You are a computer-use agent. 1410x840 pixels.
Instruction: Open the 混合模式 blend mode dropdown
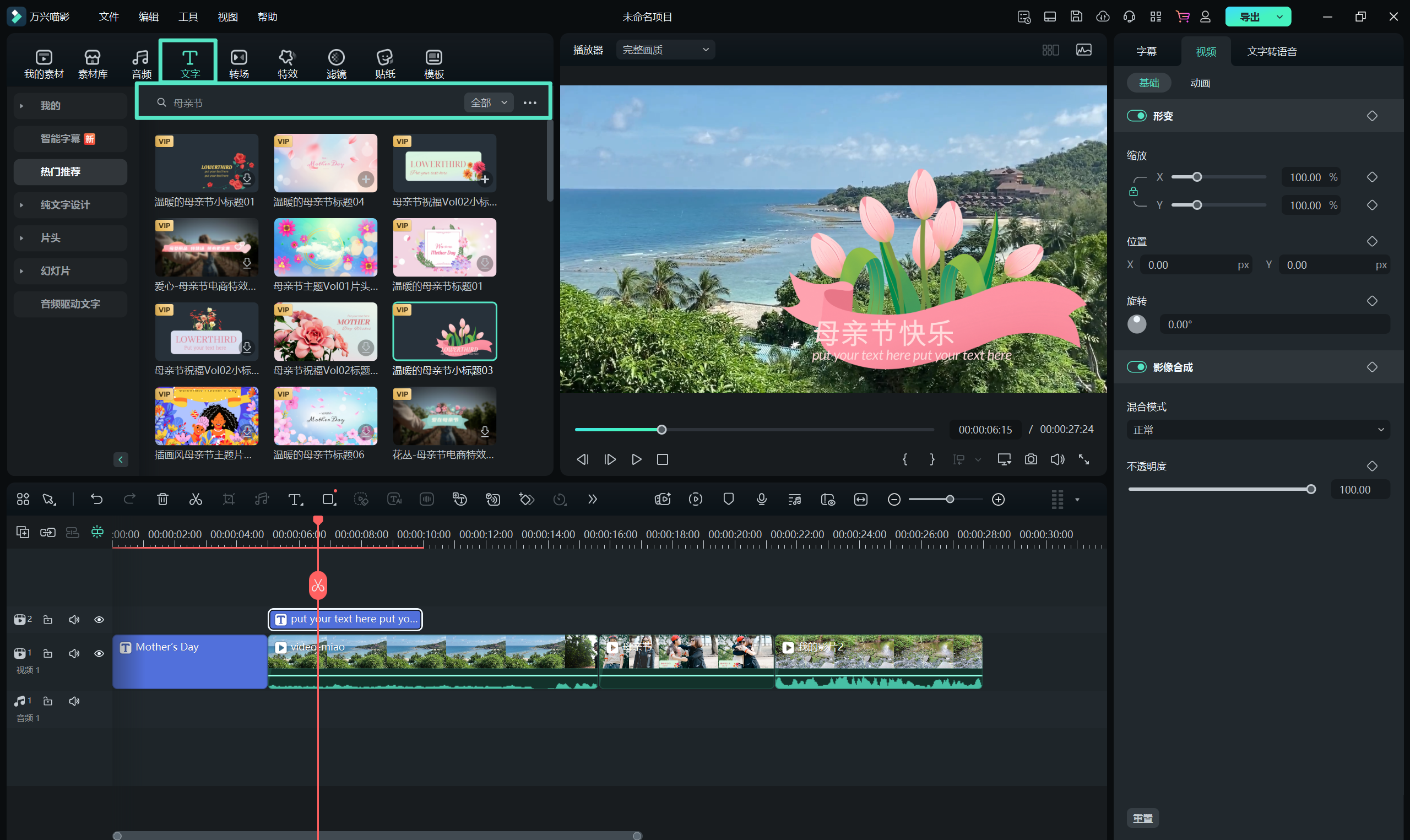click(x=1258, y=430)
